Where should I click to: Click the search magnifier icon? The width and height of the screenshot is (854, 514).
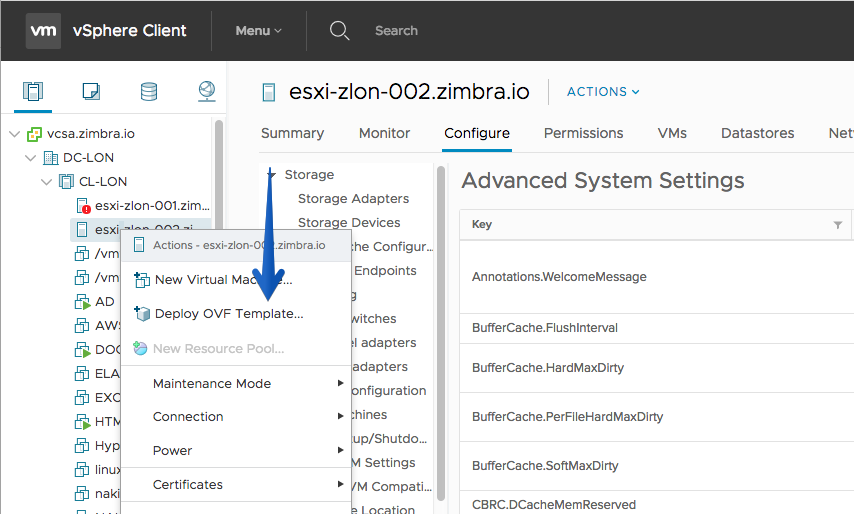[x=339, y=30]
